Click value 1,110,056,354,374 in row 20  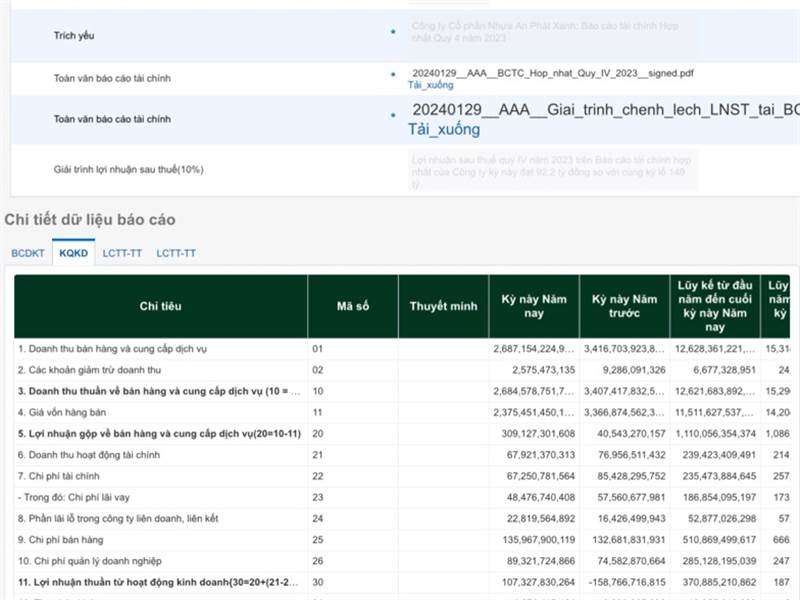[715, 434]
